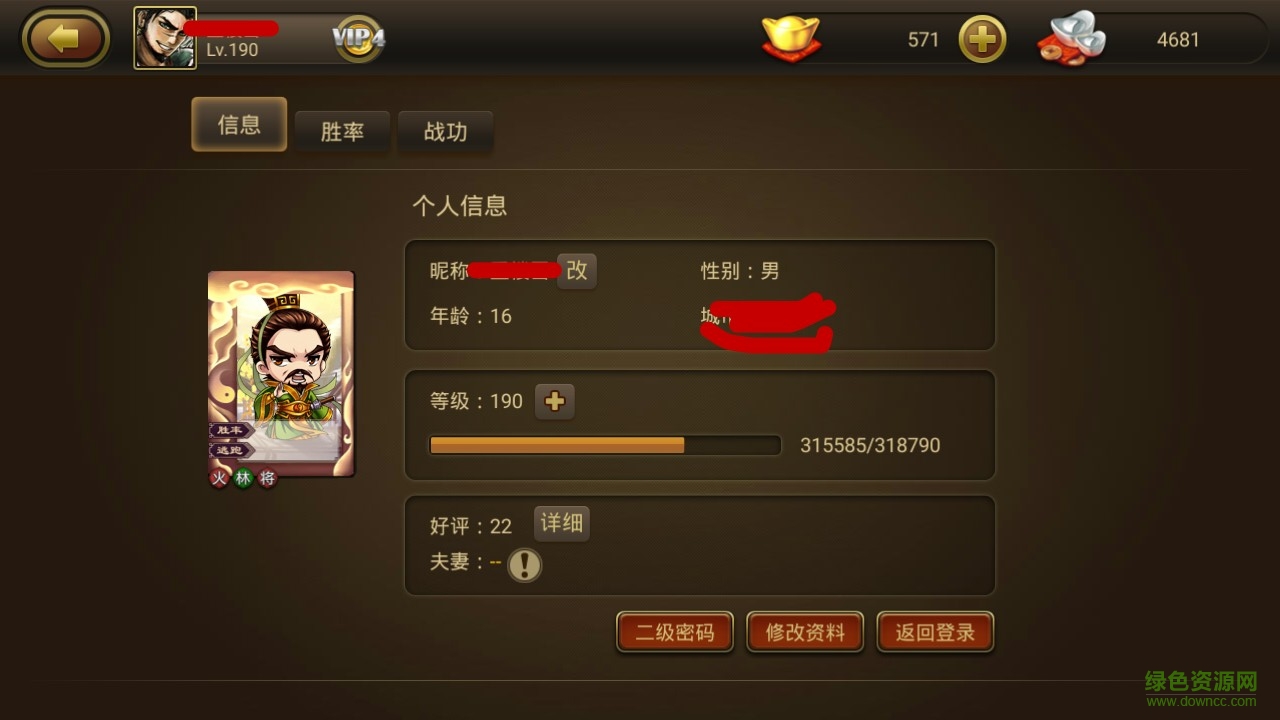Switch to the 战功 tab
This screenshot has height=720, width=1280.
click(445, 131)
